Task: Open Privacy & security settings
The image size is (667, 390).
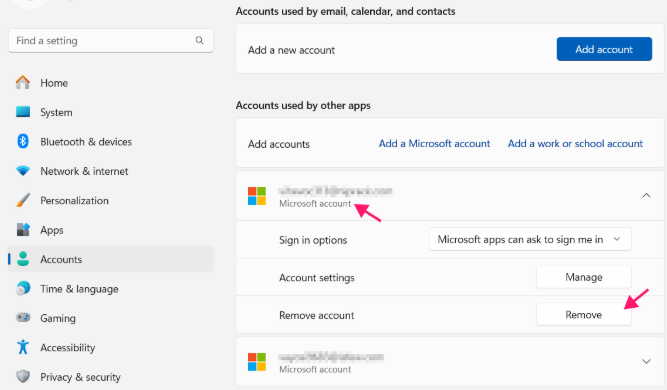Action: point(111,376)
